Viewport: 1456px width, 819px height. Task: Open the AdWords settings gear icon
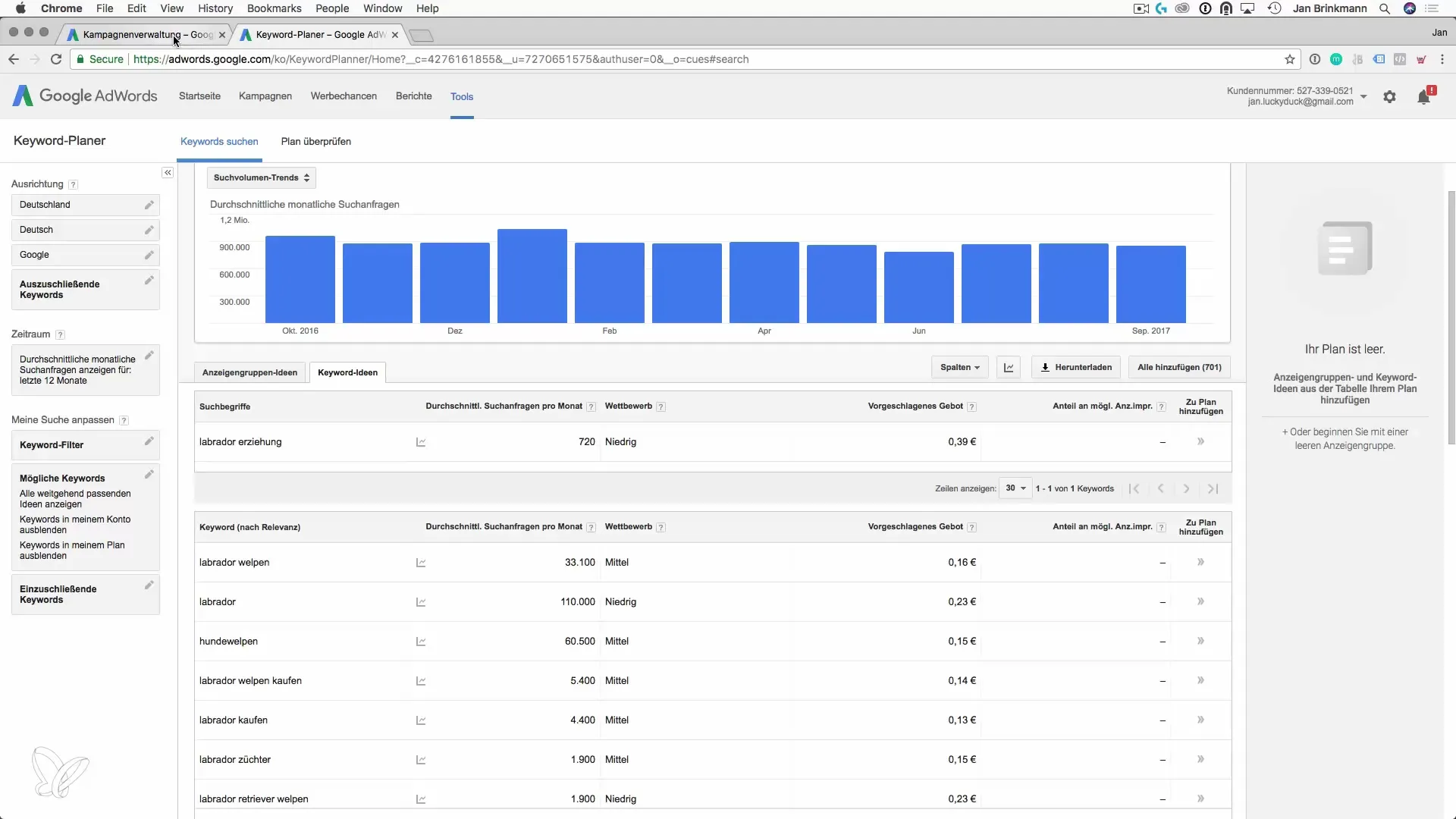point(1389,97)
